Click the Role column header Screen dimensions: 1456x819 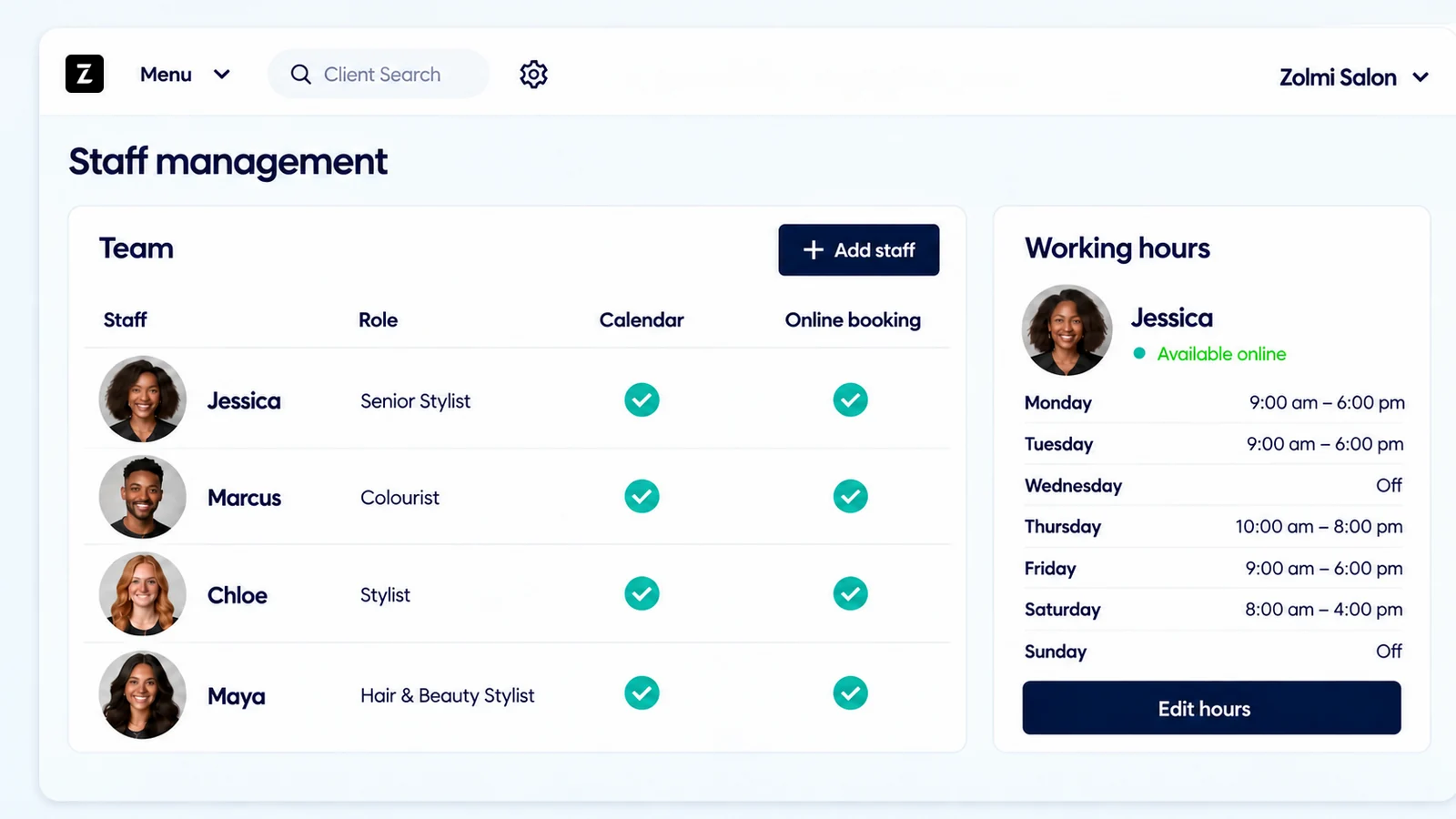(378, 319)
